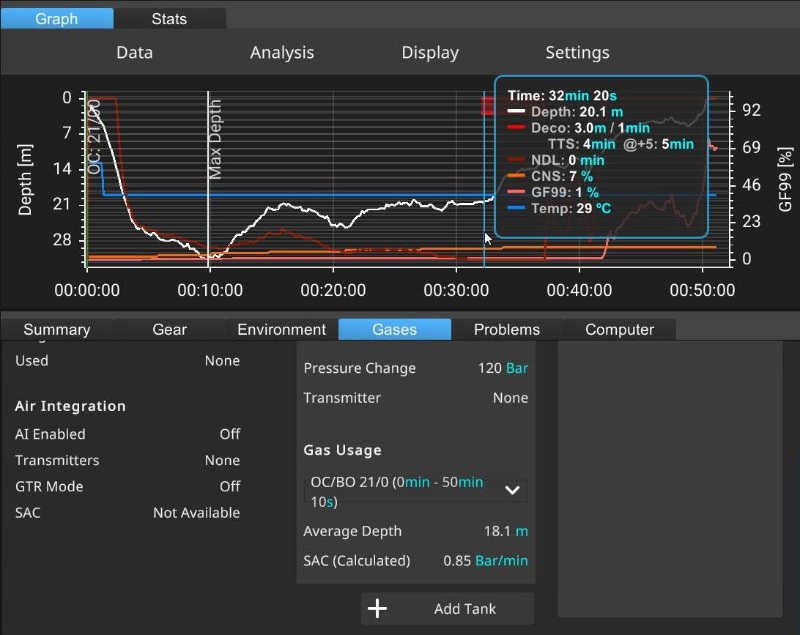Viewport: 800px width, 635px height.
Task: Click the Max Depth marker on graph
Action: 215,139
